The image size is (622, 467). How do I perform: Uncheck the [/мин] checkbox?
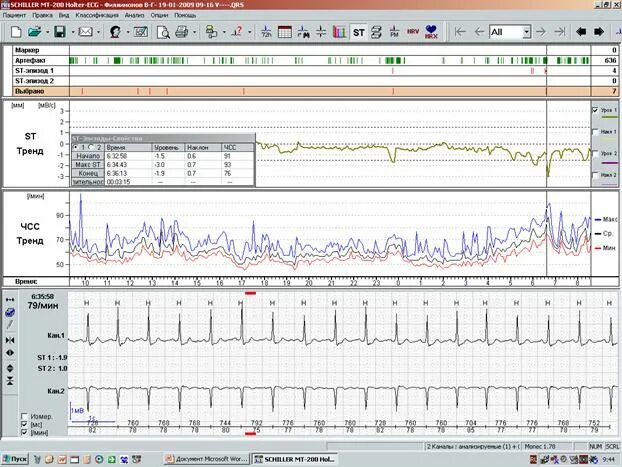[24, 432]
